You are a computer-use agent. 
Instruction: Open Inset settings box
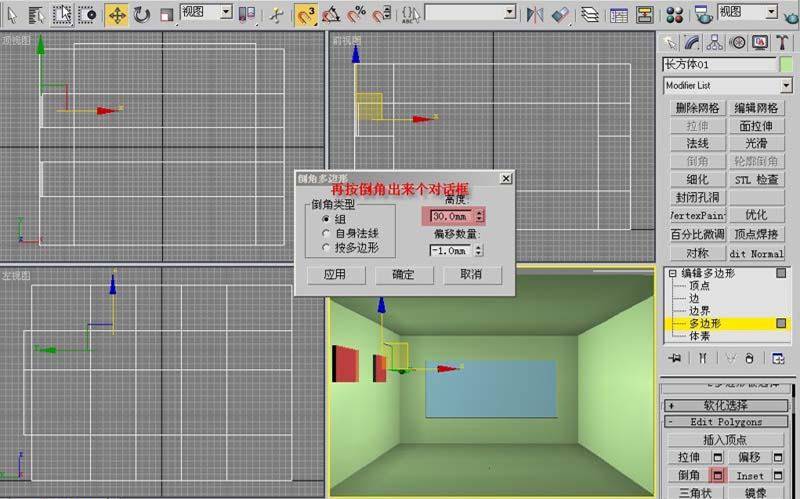coord(778,476)
